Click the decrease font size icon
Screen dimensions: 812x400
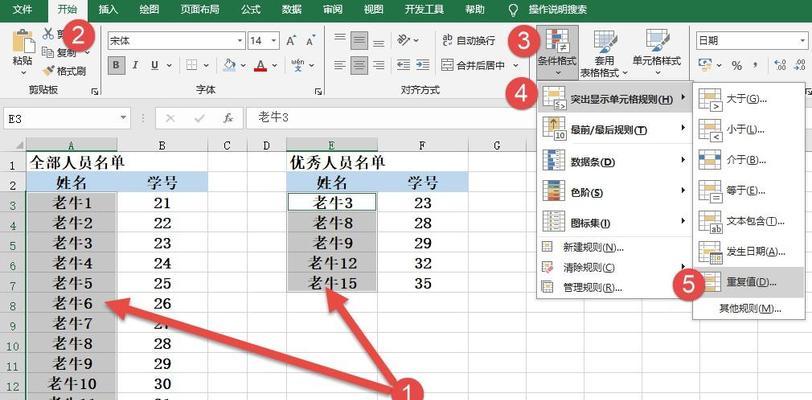(x=310, y=41)
